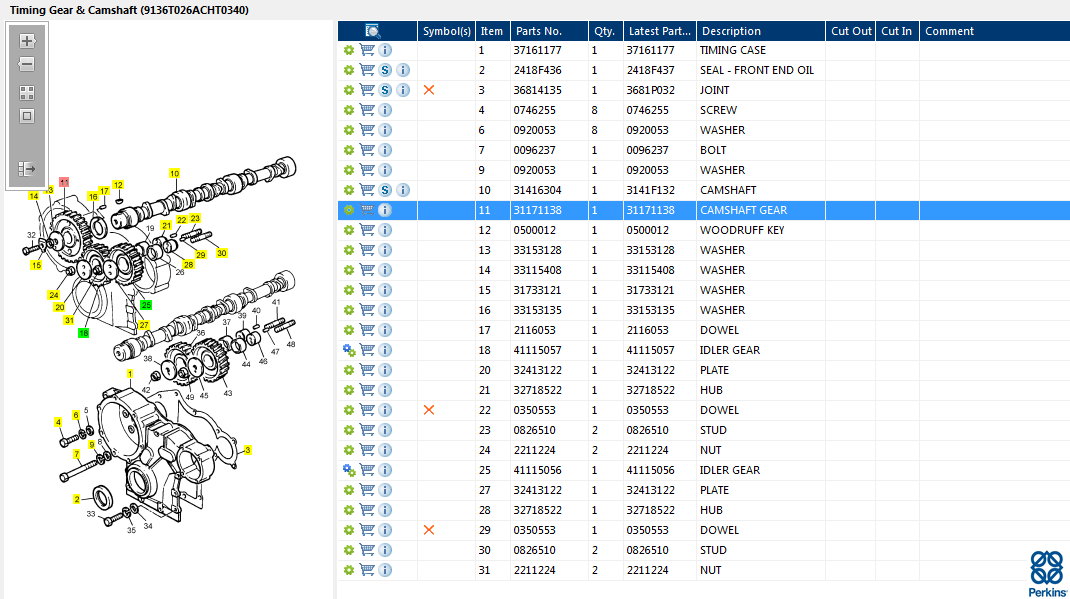
Task: Show supersession for SEAL - FRONT END OIL
Action: (x=385, y=70)
